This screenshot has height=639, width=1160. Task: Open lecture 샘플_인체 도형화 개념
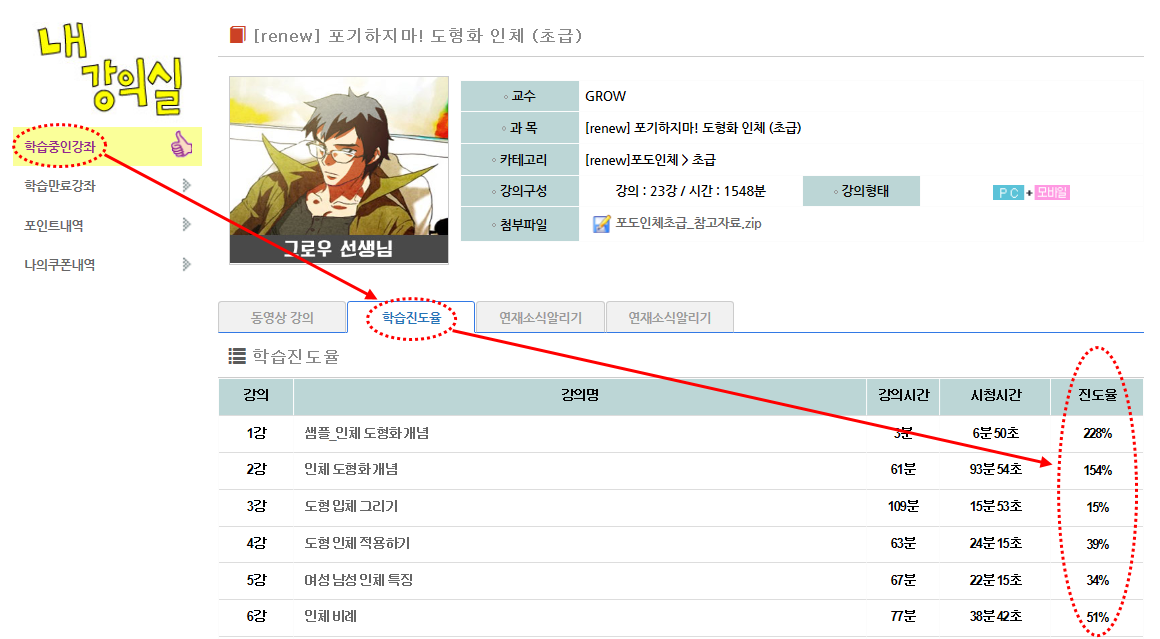[x=367, y=433]
